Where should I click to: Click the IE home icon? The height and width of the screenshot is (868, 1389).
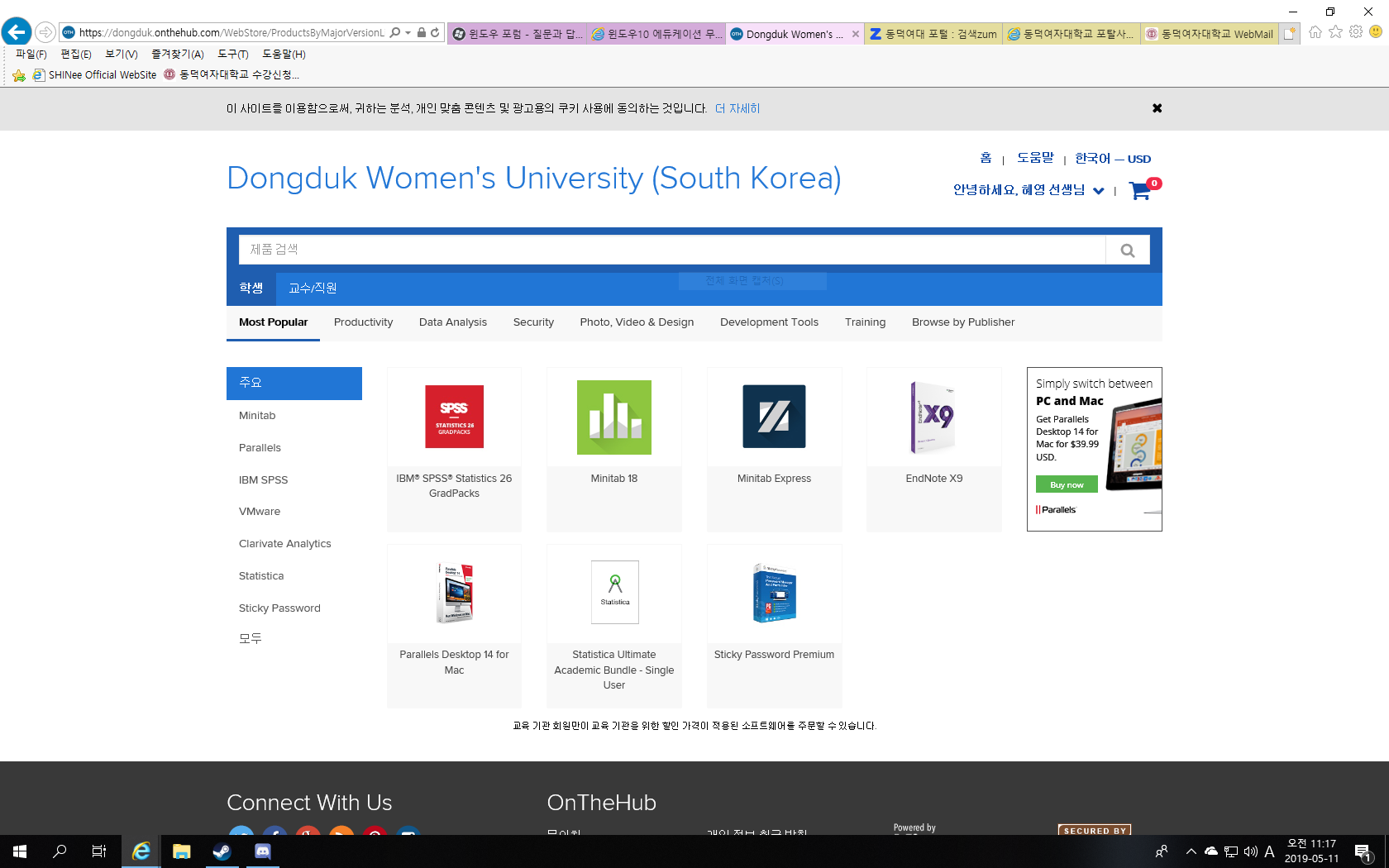[1315, 32]
